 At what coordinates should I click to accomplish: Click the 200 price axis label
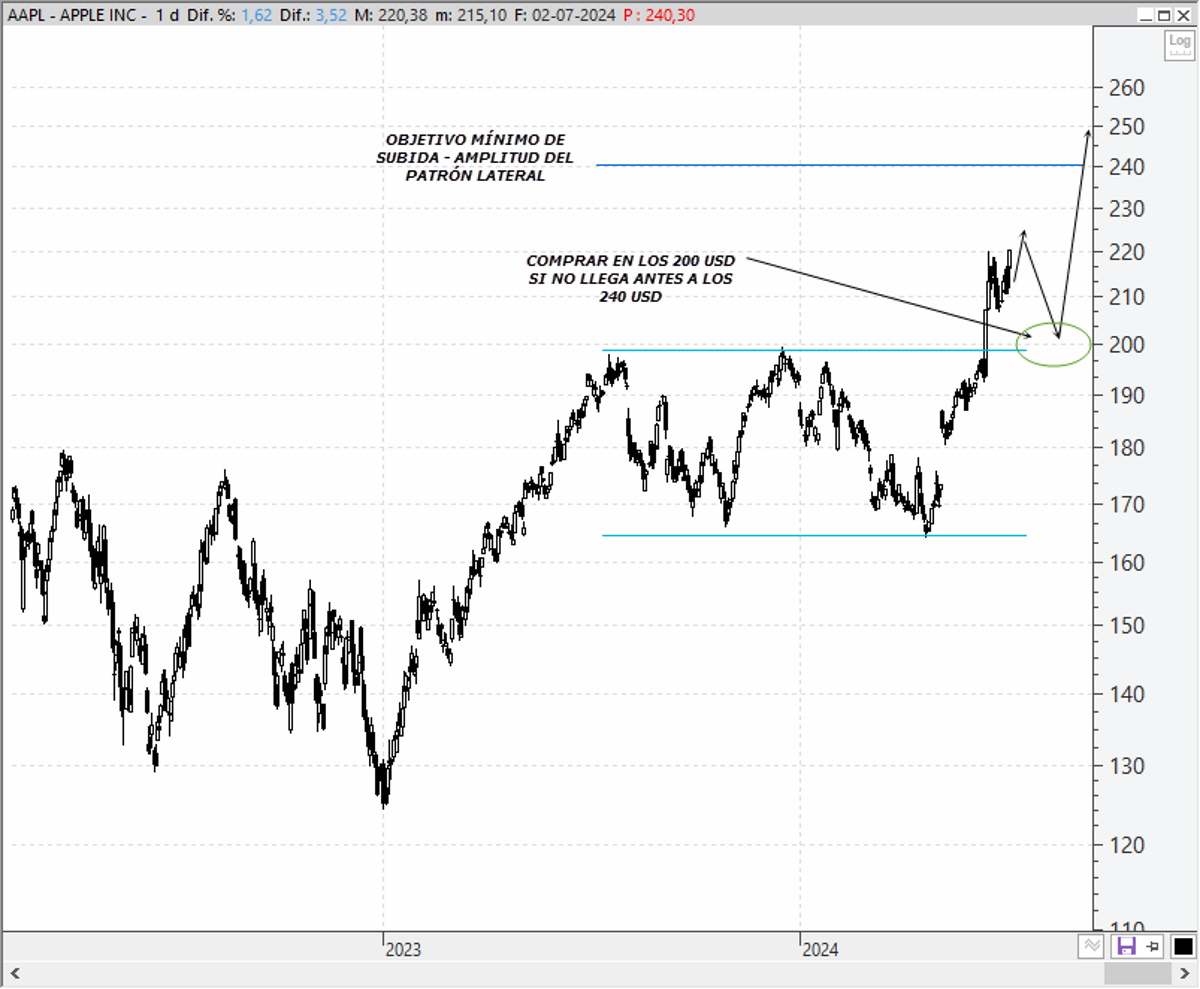(x=1126, y=345)
